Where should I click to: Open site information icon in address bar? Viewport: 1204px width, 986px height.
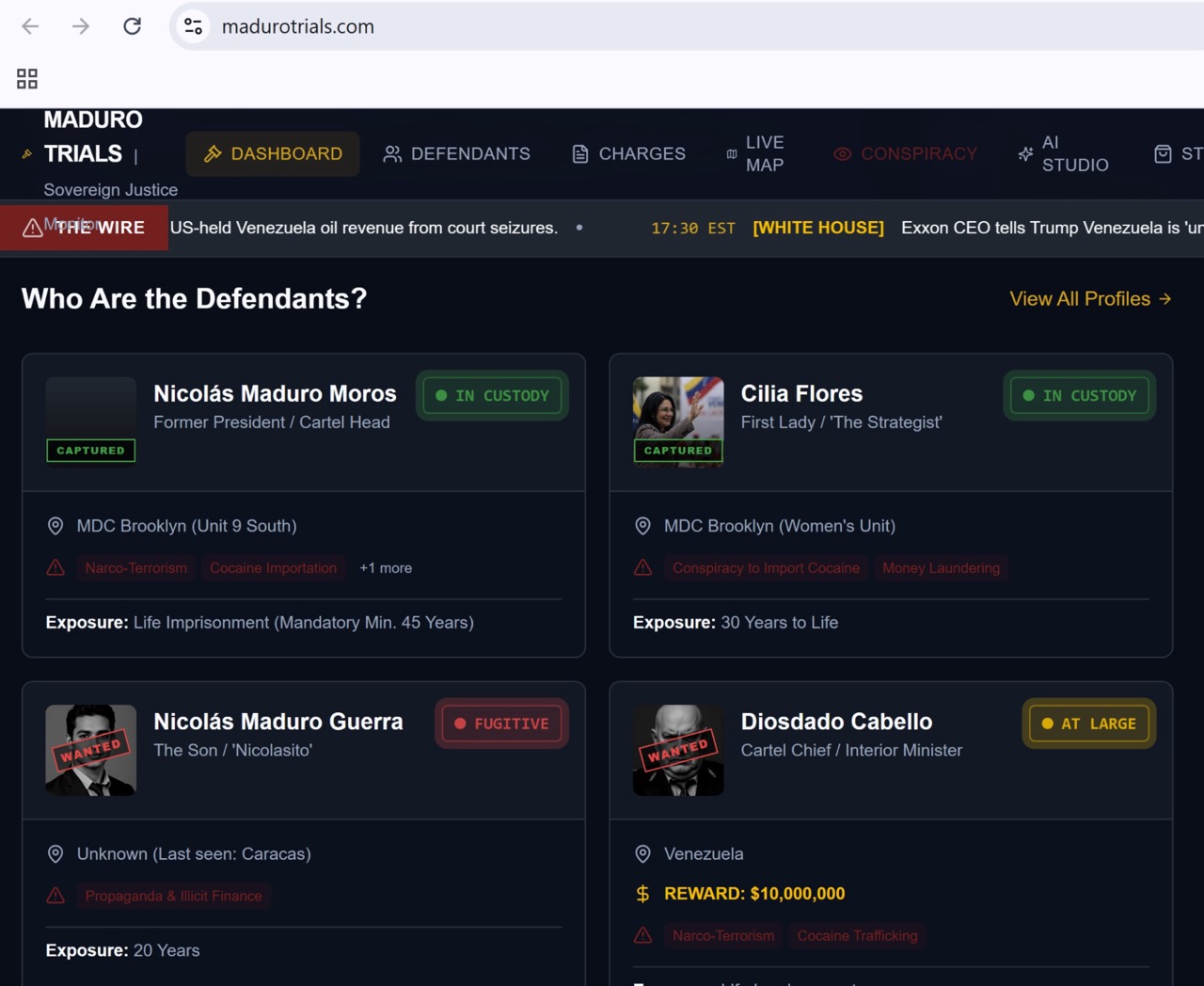(193, 26)
